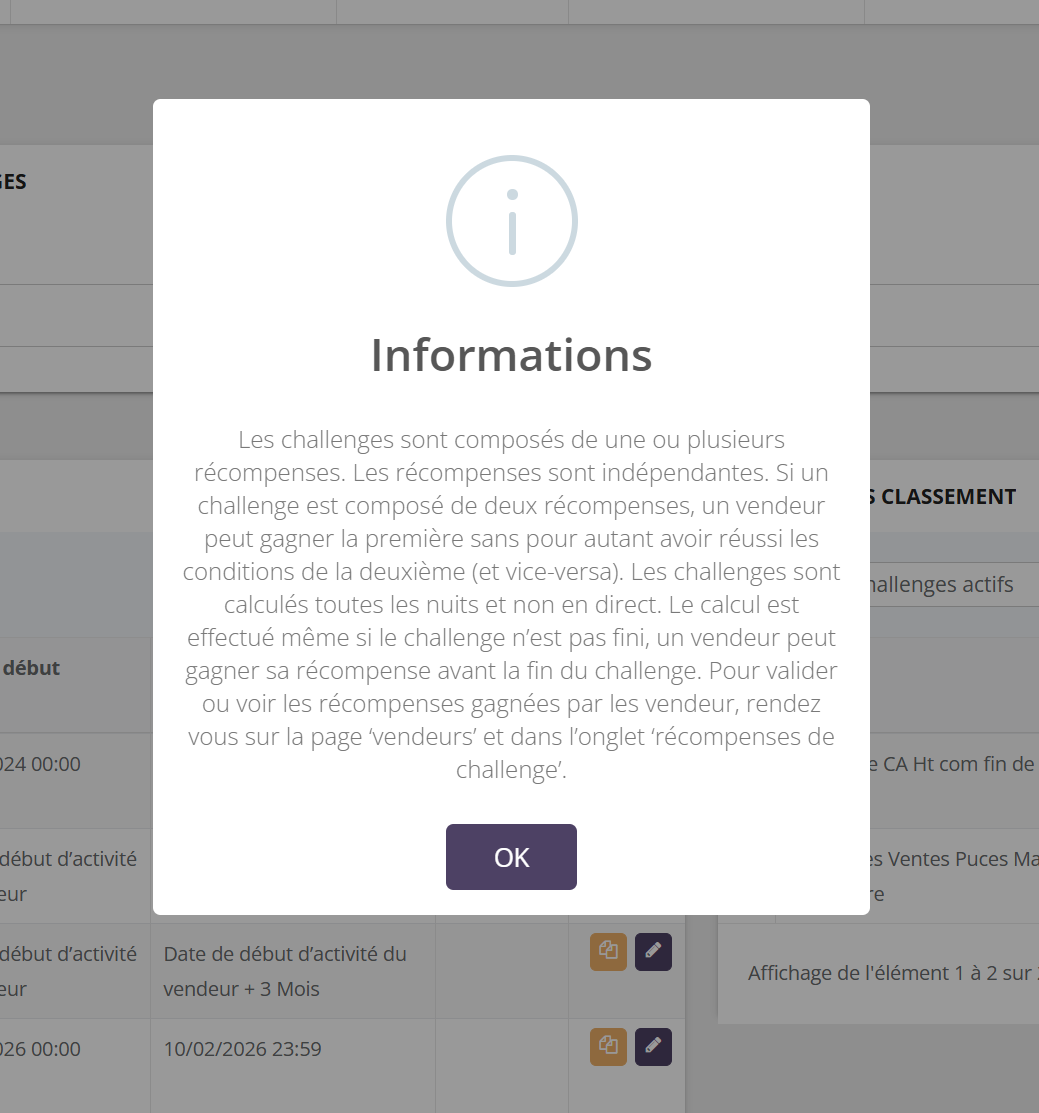The image size is (1039, 1113).
Task: Click the 'Informations' dialog heading
Action: pyautogui.click(x=511, y=354)
